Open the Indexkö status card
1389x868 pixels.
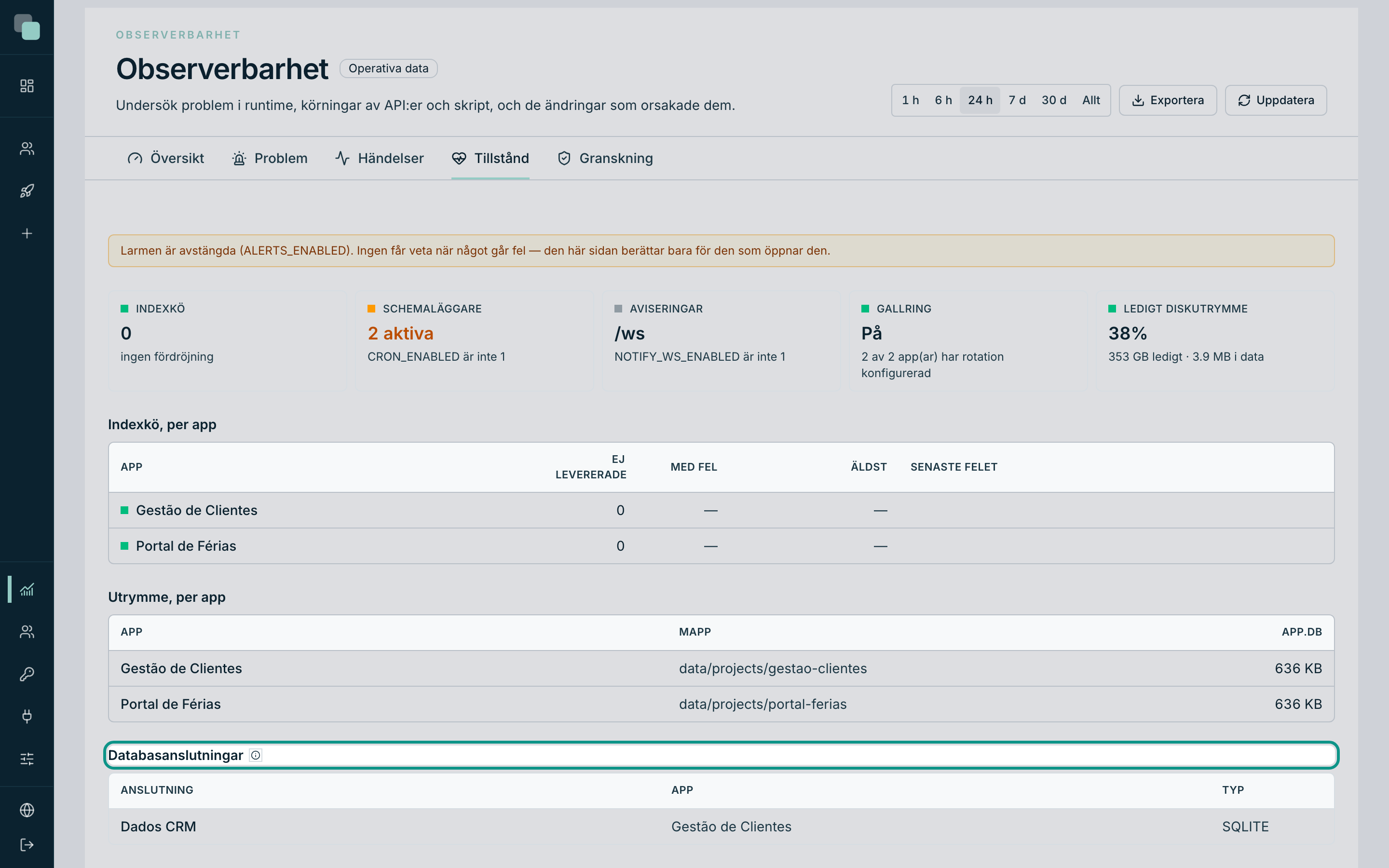(x=227, y=341)
